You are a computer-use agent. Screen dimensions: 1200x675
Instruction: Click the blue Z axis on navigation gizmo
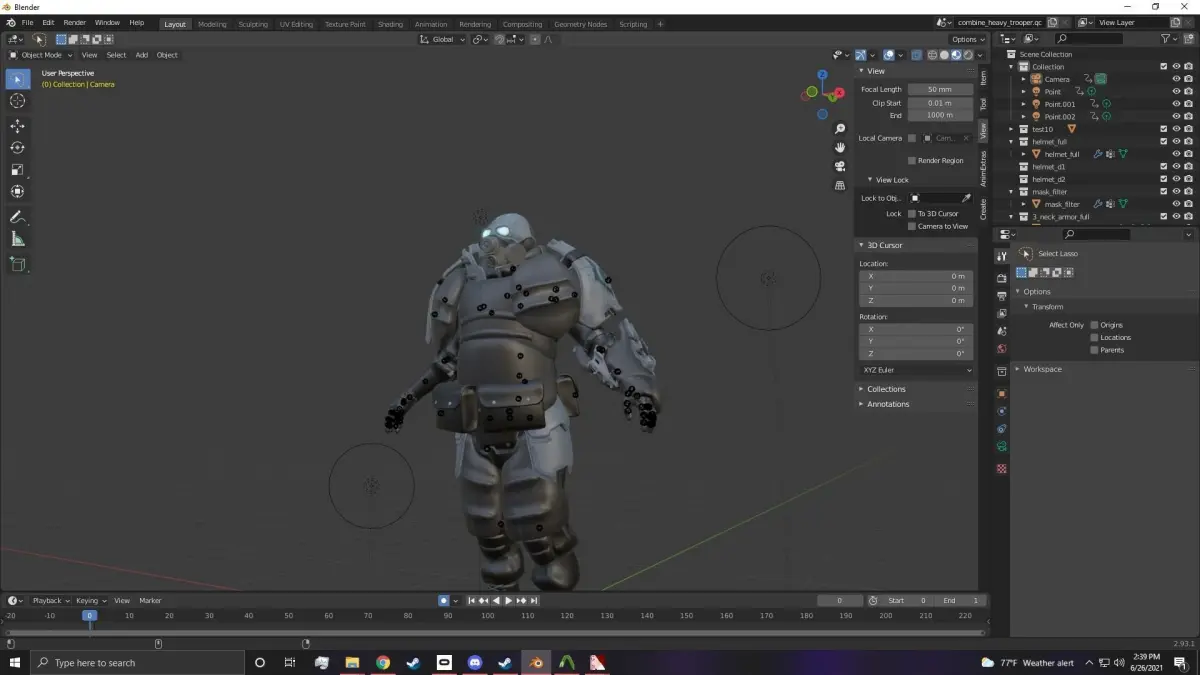pos(822,74)
